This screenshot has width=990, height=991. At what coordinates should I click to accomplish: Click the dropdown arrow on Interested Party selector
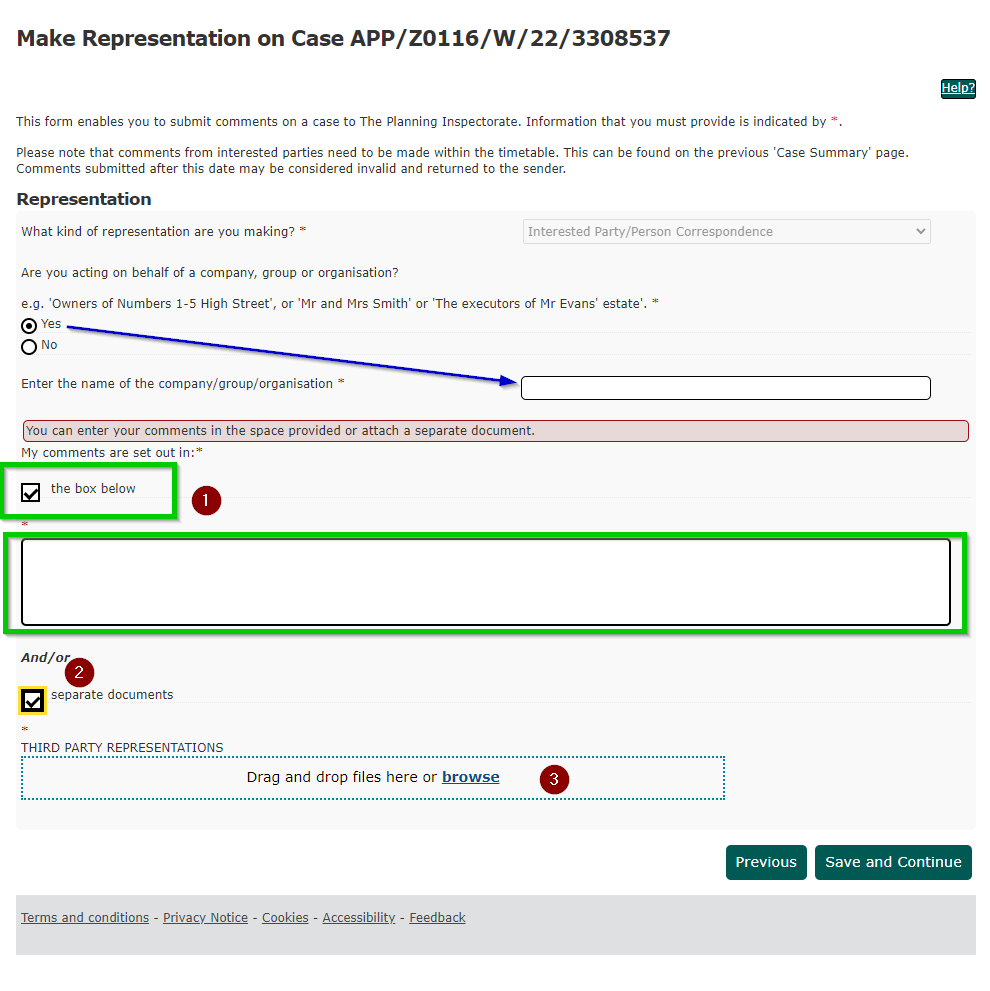click(x=920, y=232)
